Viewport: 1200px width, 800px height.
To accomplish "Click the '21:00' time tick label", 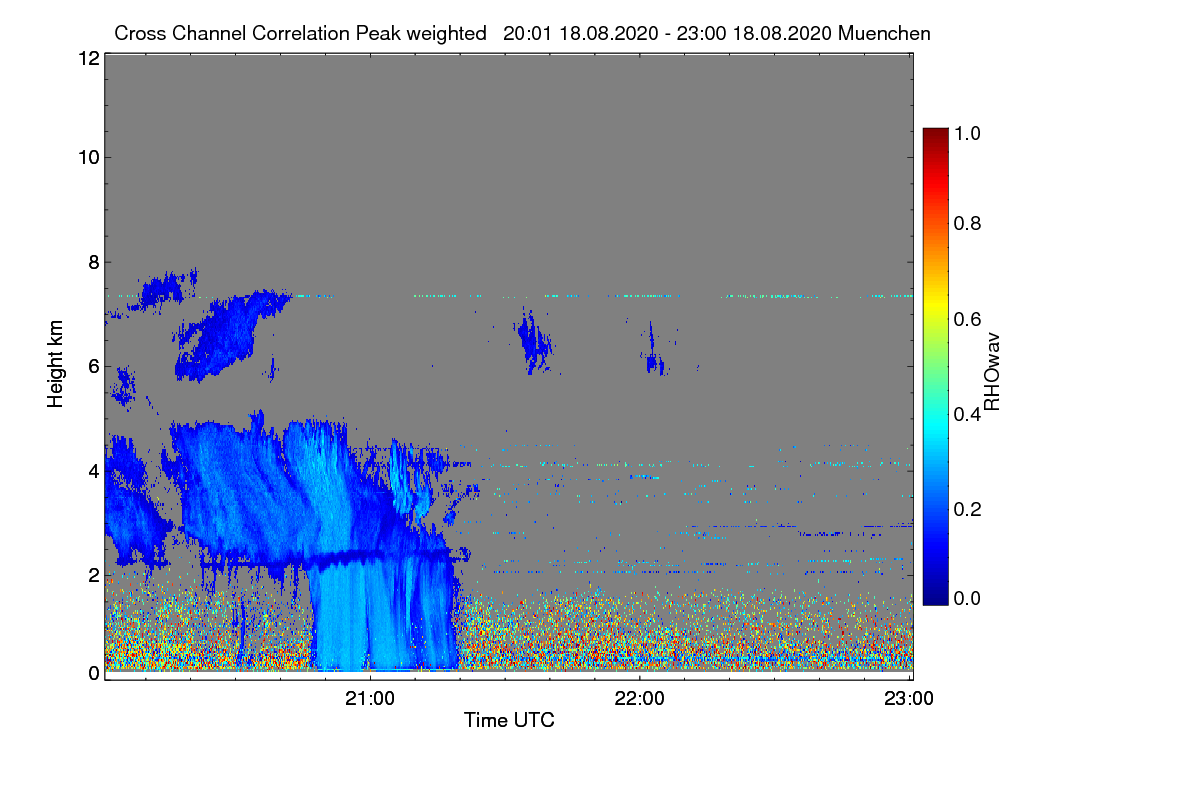I will click(x=371, y=698).
